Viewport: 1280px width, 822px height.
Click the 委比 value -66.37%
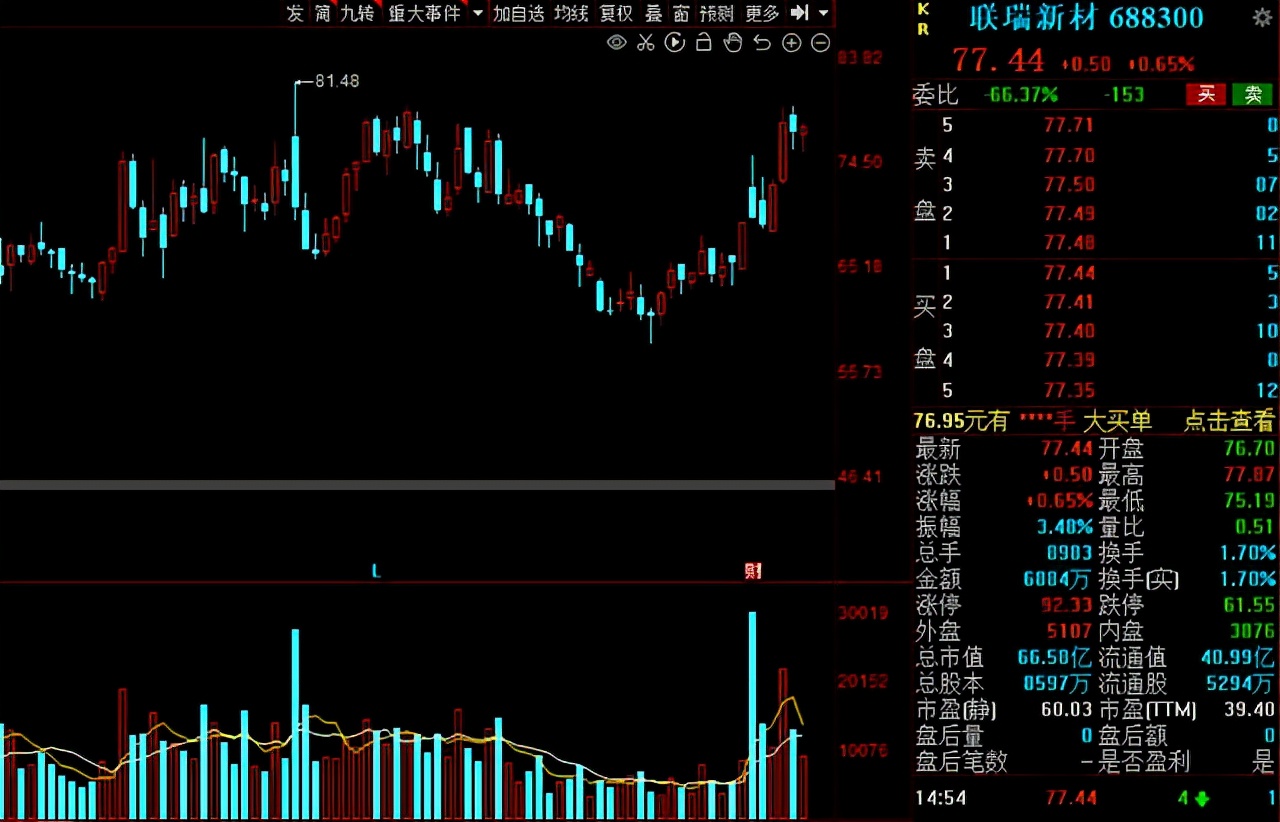1019,95
